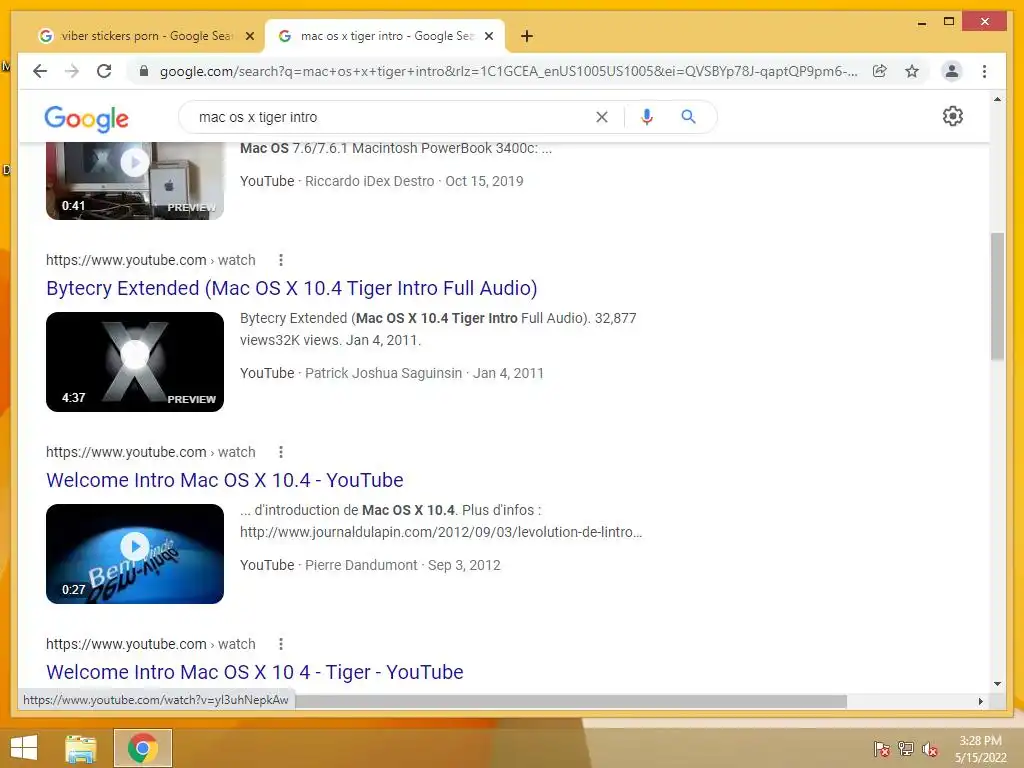Select 'Riccardo iDex Destro · Oct 15, 2019' text

(x=414, y=181)
